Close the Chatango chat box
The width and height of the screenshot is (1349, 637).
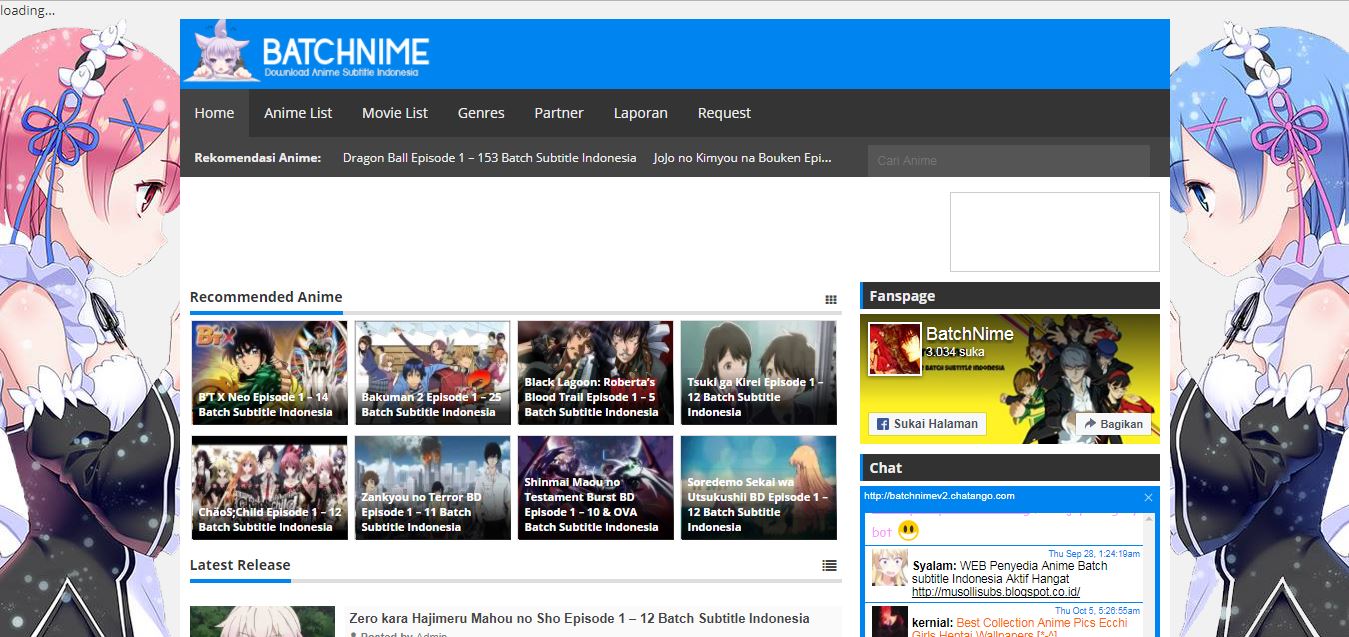coord(1148,497)
